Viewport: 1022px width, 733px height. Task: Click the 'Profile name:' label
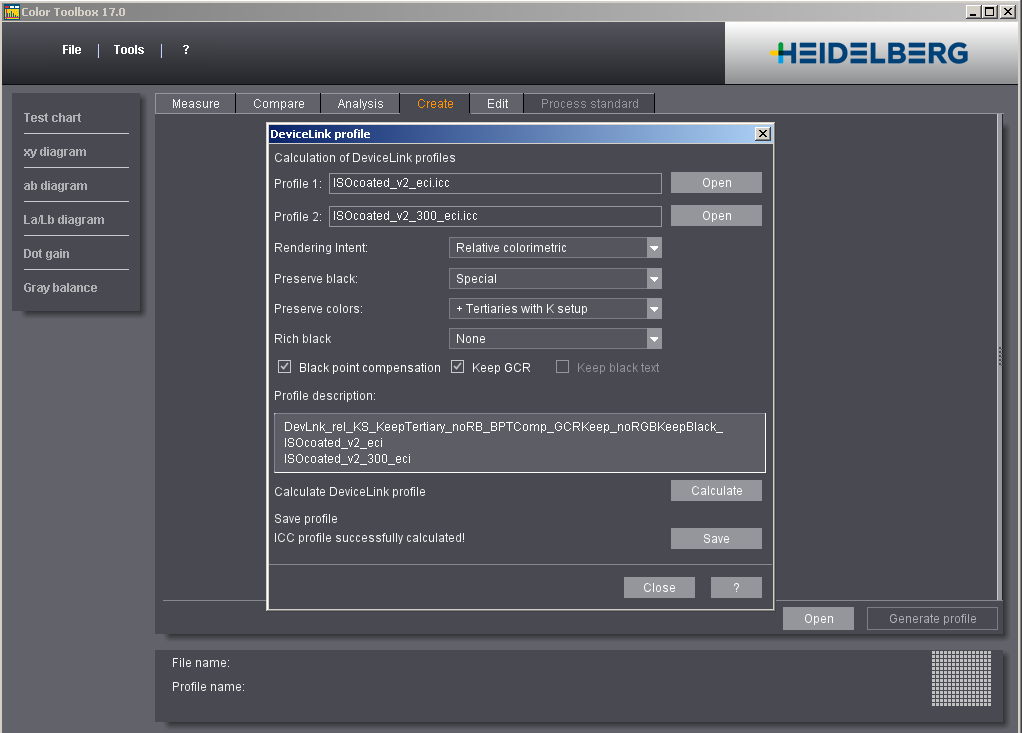208,687
